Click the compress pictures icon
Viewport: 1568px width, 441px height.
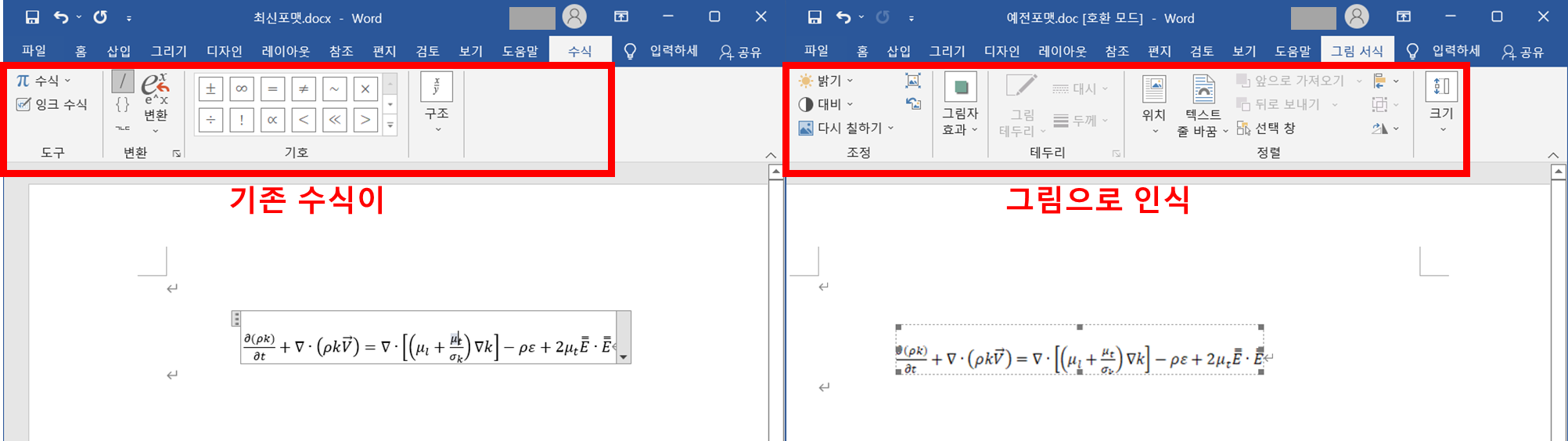tap(913, 81)
